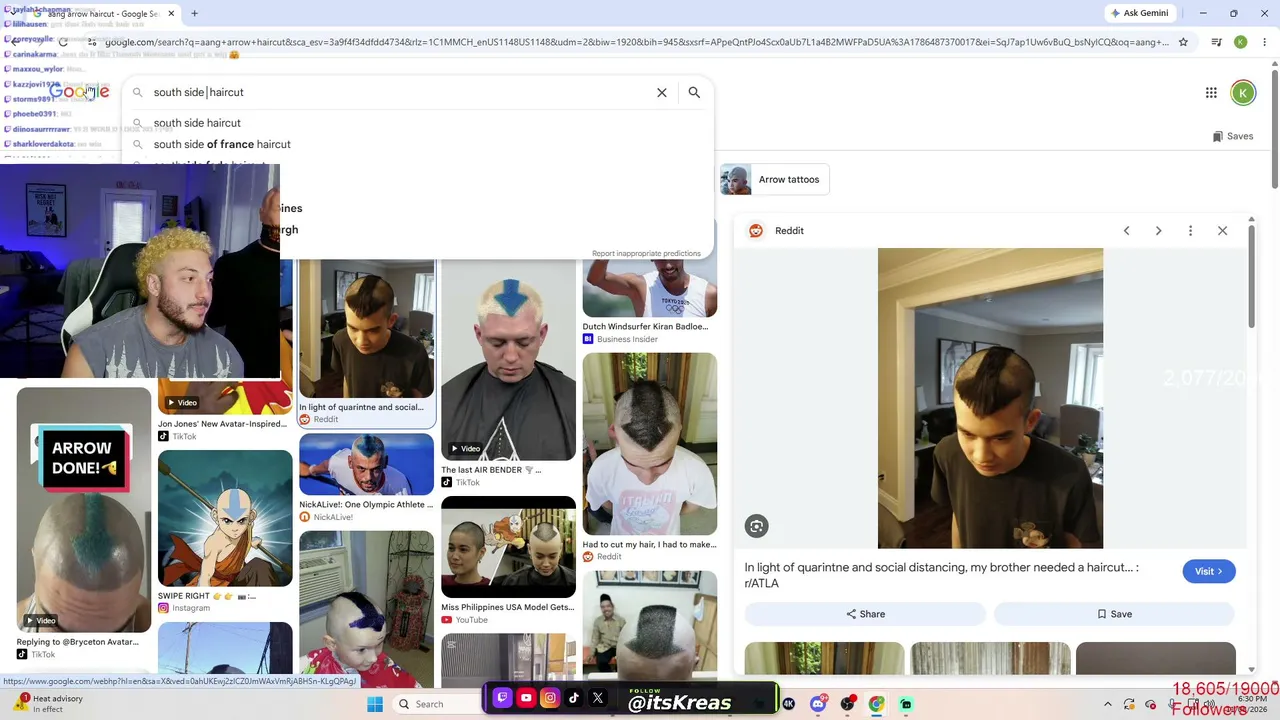This screenshot has width=1280, height=720.
Task: Open the media control icon beside the bookmark star
Action: (x=1216, y=42)
